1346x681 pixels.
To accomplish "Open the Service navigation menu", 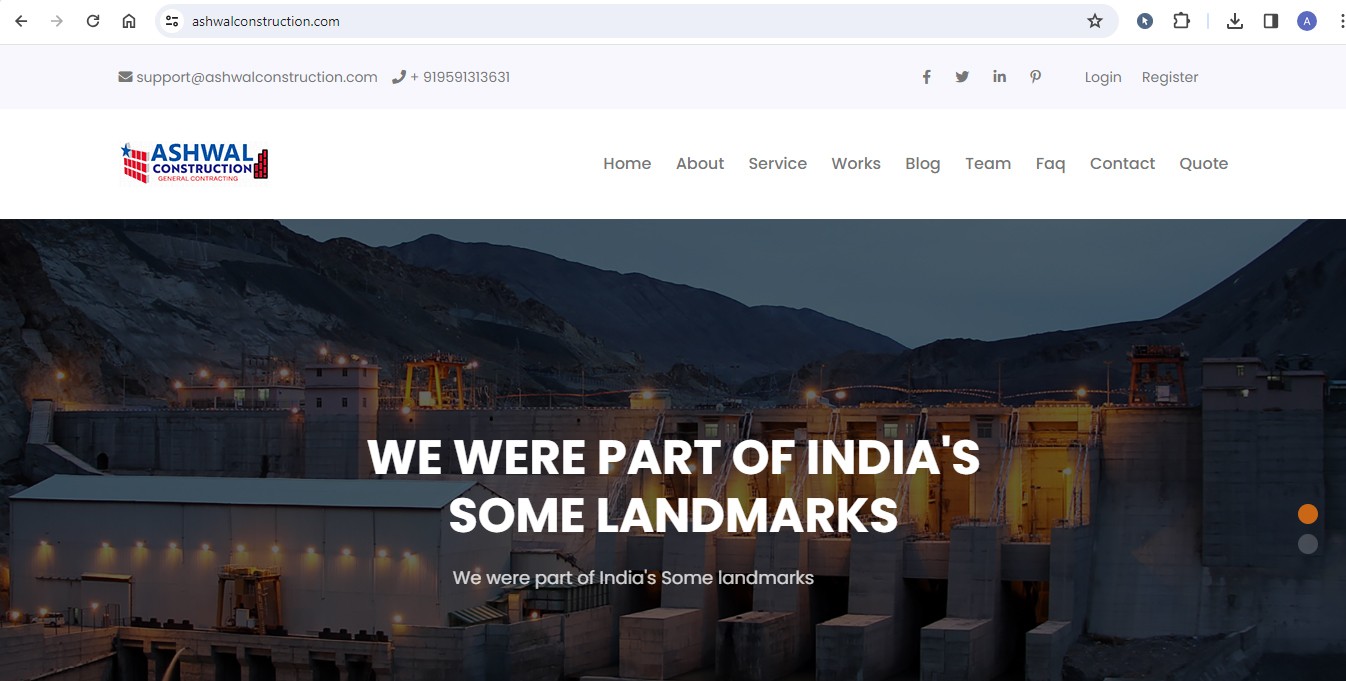I will [777, 164].
